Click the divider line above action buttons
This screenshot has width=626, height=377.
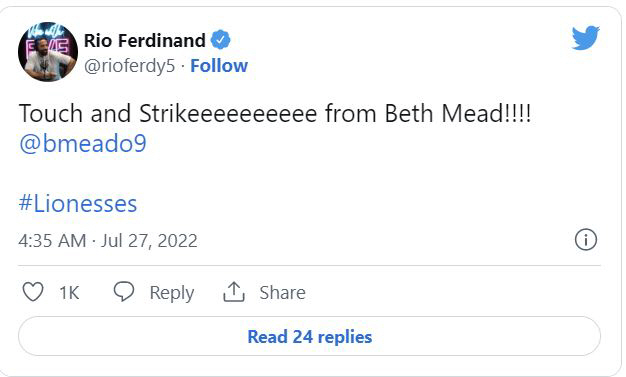coord(309,265)
